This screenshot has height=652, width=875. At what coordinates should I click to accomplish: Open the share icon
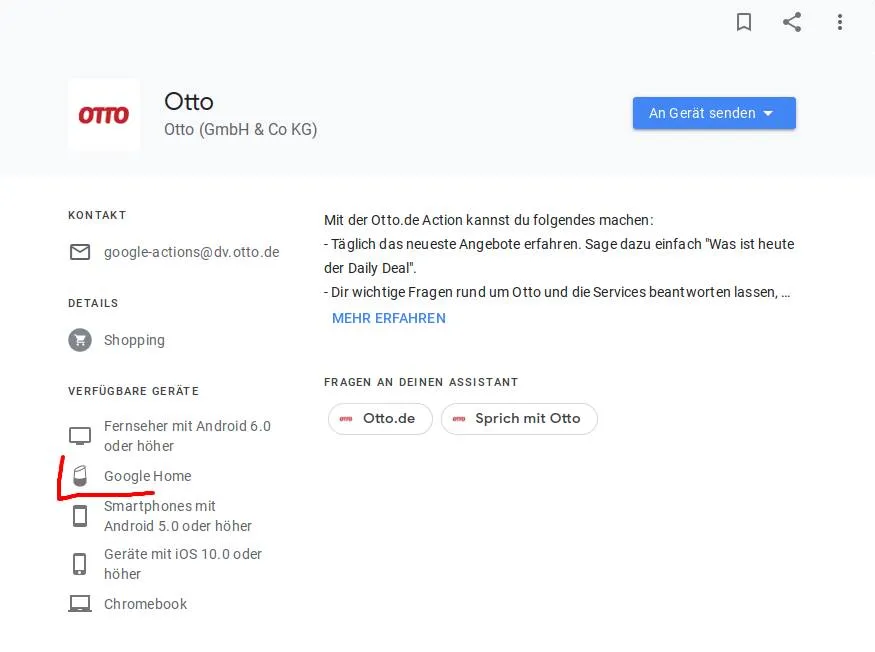click(792, 22)
